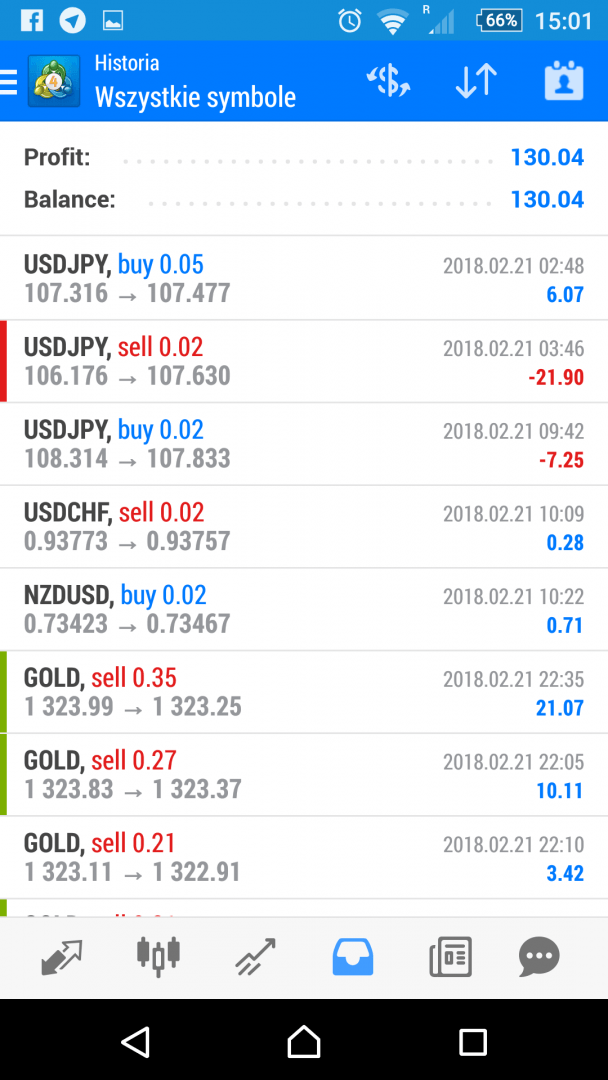Select the USDJPY sell 0.02 trade
608x1080 pixels.
304,361
